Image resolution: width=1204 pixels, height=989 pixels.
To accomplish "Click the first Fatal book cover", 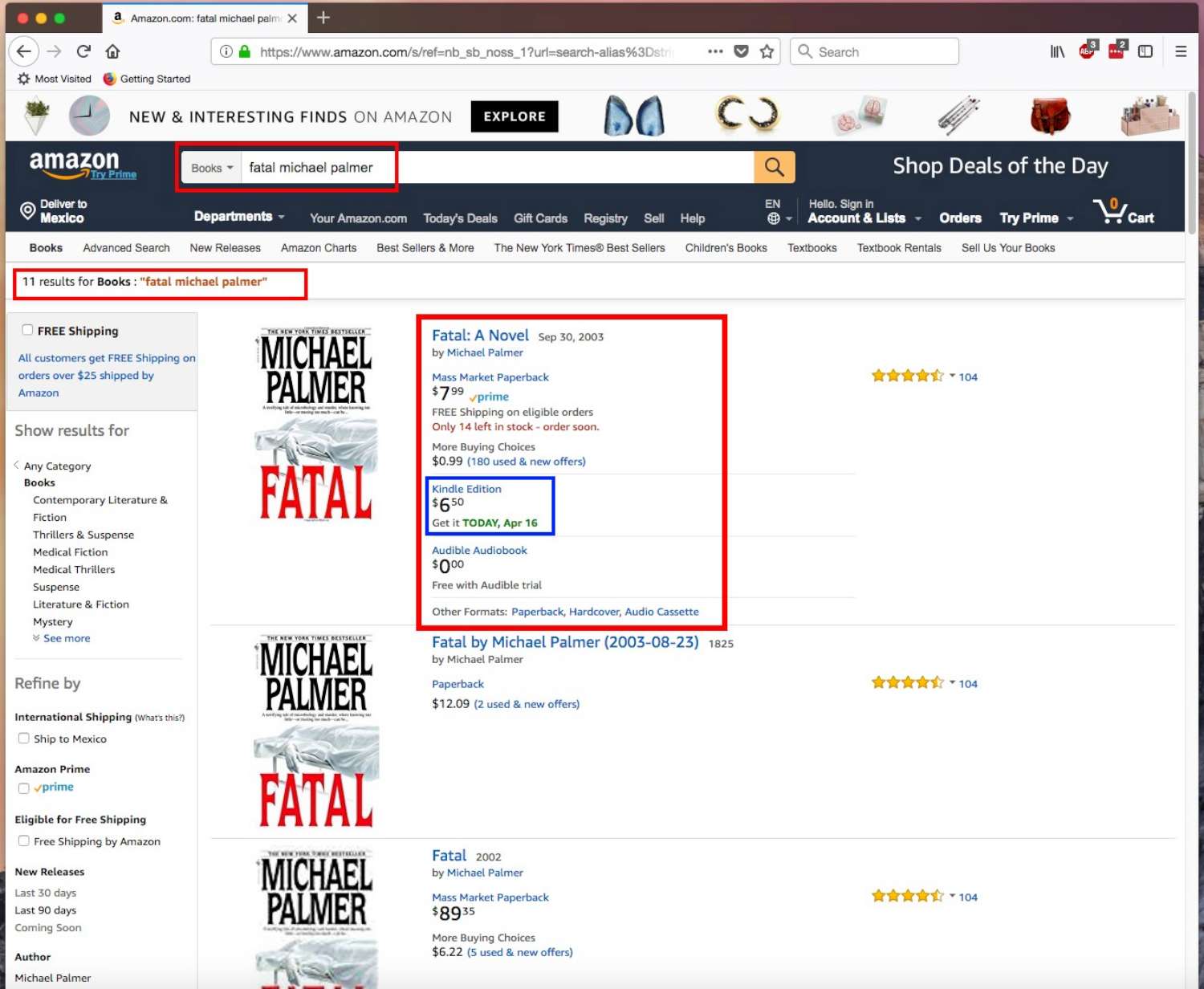I will pos(315,424).
